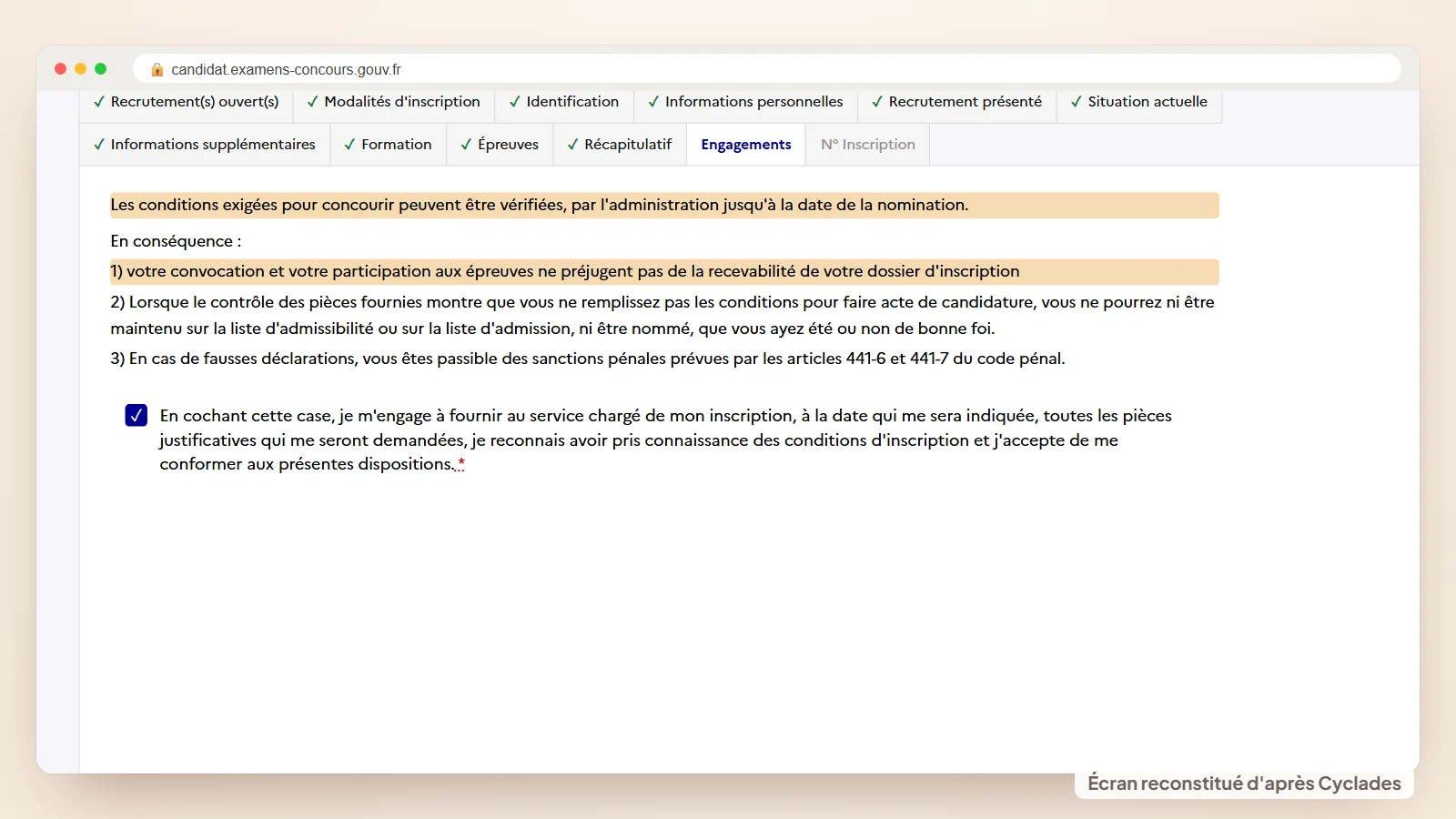Click paragraph "2) Lorsque le contrôle des pièces fournies"
The width and height of the screenshot is (1456, 819).
tap(662, 315)
